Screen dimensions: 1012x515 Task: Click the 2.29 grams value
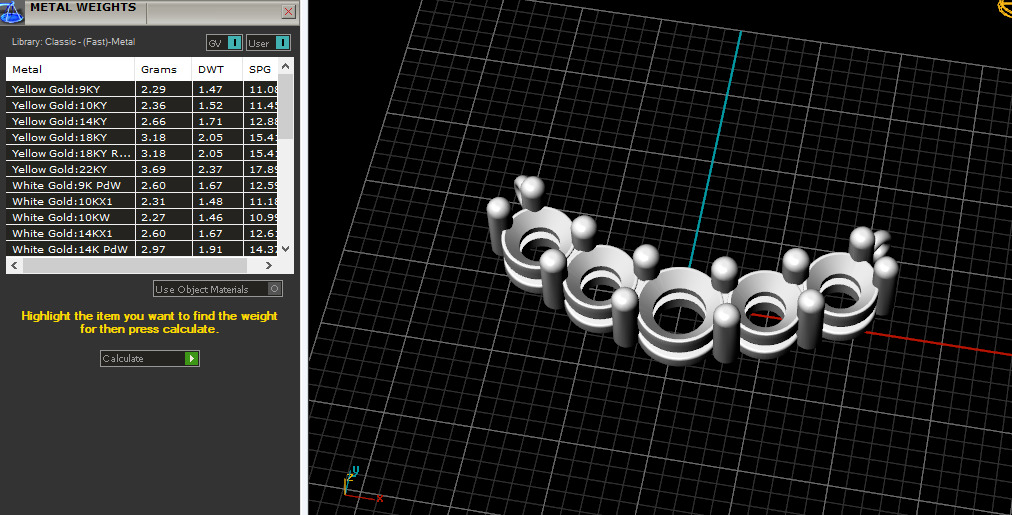pyautogui.click(x=154, y=90)
